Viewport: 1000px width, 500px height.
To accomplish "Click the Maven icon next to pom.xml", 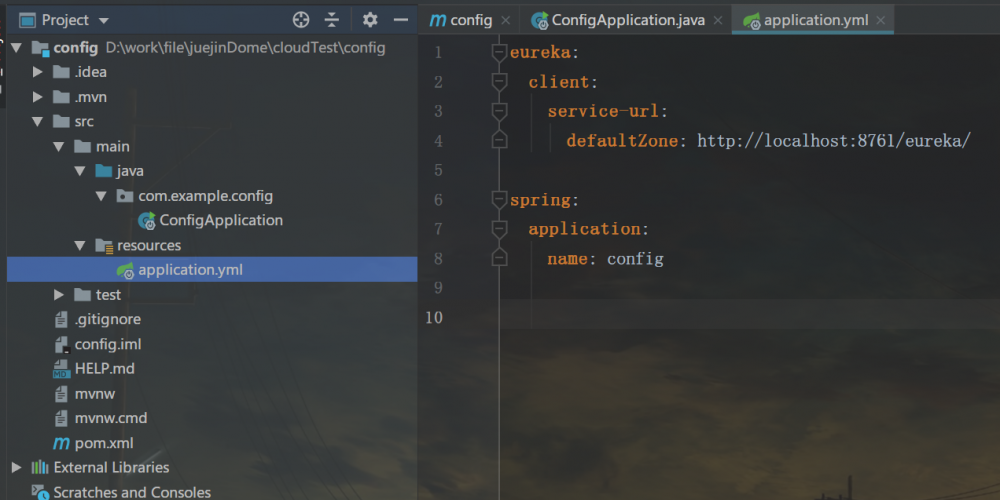I will [61, 443].
